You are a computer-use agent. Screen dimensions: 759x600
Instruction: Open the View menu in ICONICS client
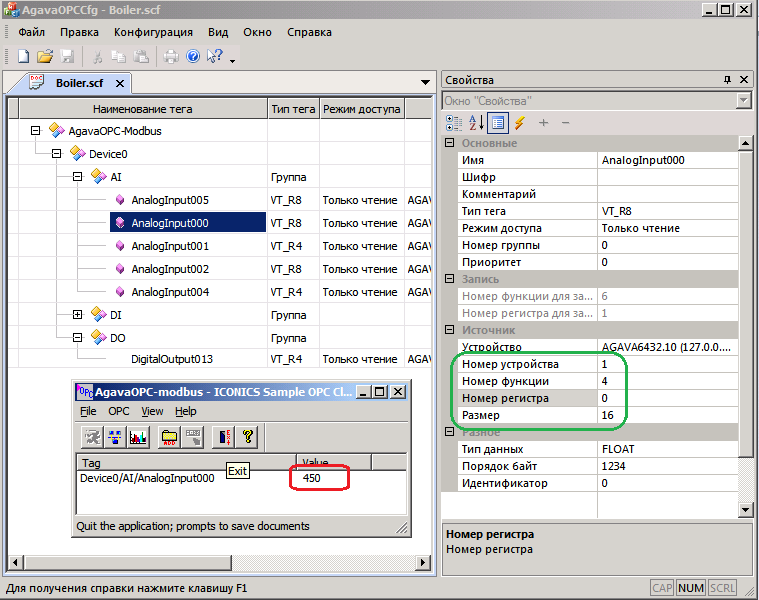[x=152, y=411]
